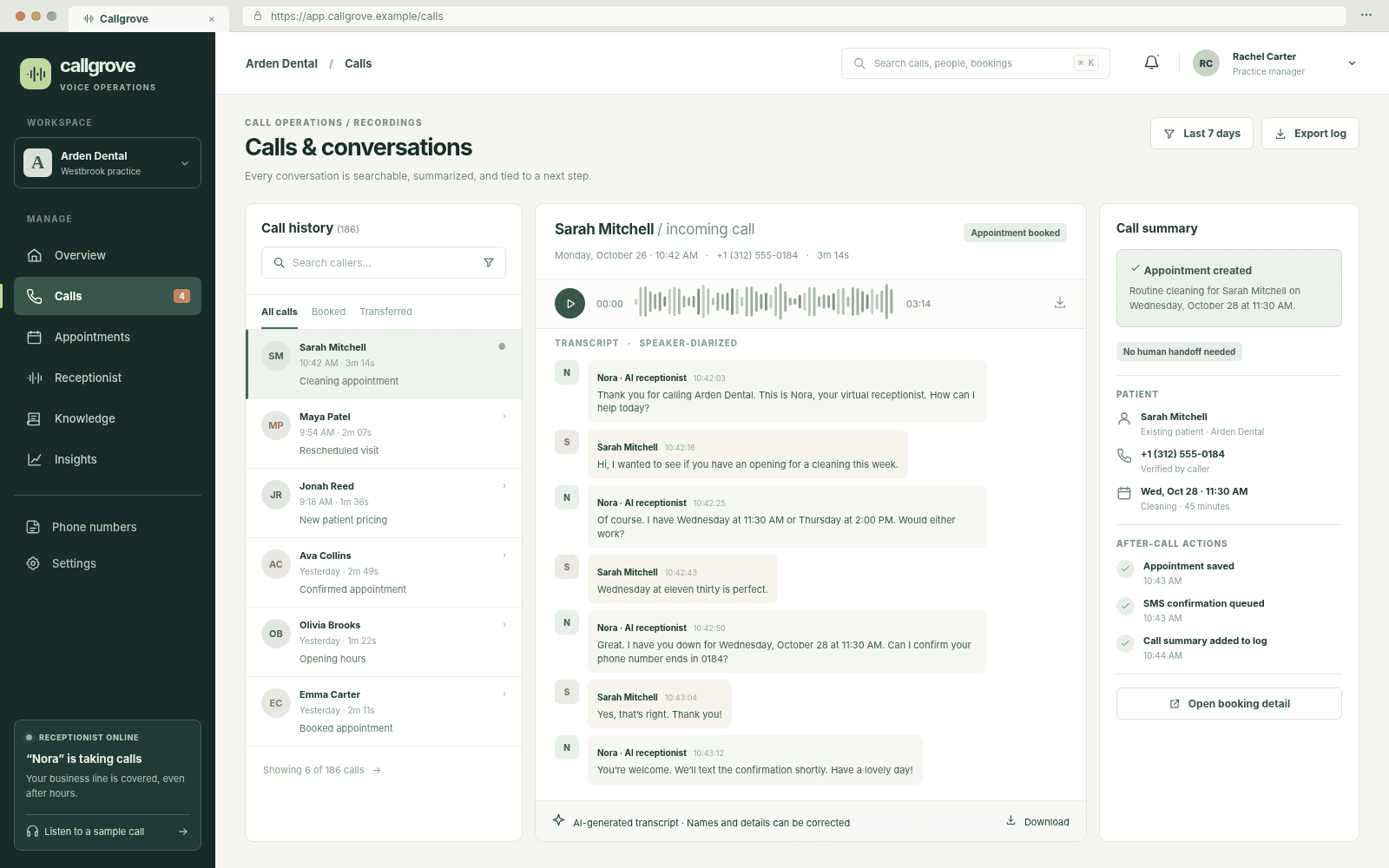Click the sparkle icon by AI-generated transcript
Image resolution: width=1389 pixels, height=868 pixels.
(559, 820)
